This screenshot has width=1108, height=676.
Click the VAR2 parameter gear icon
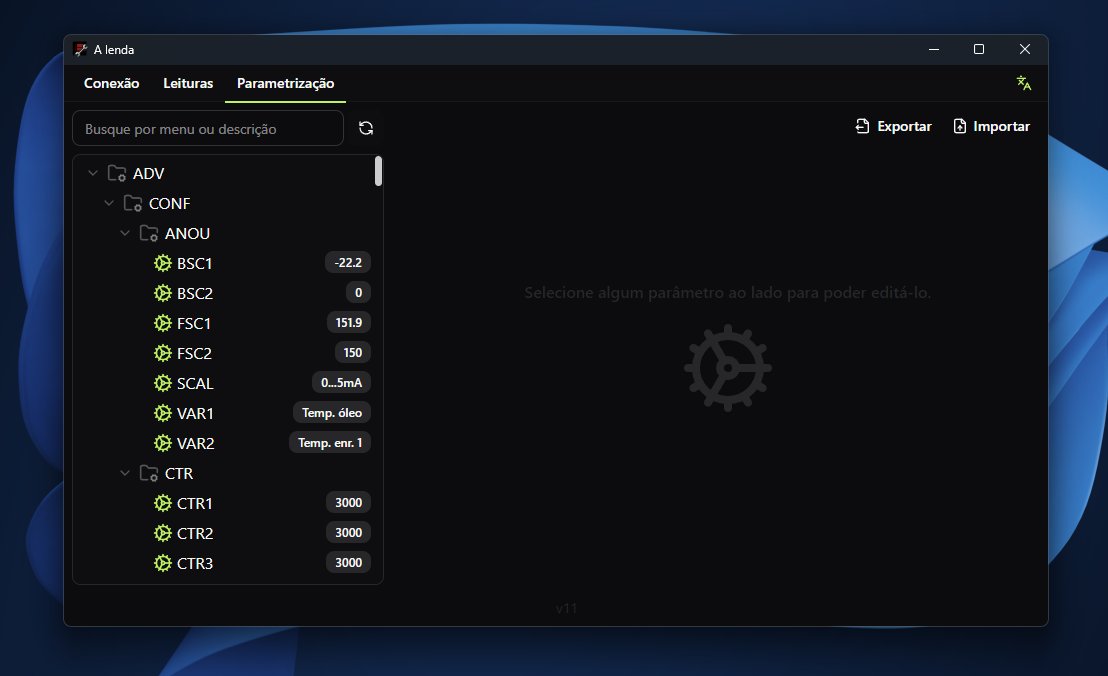(163, 444)
